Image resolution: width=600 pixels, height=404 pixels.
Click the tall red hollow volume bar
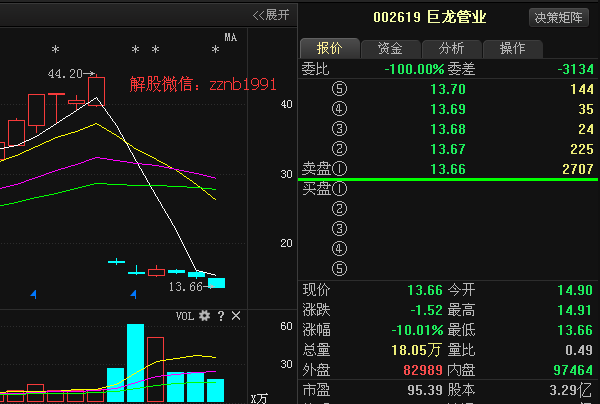coord(155,370)
